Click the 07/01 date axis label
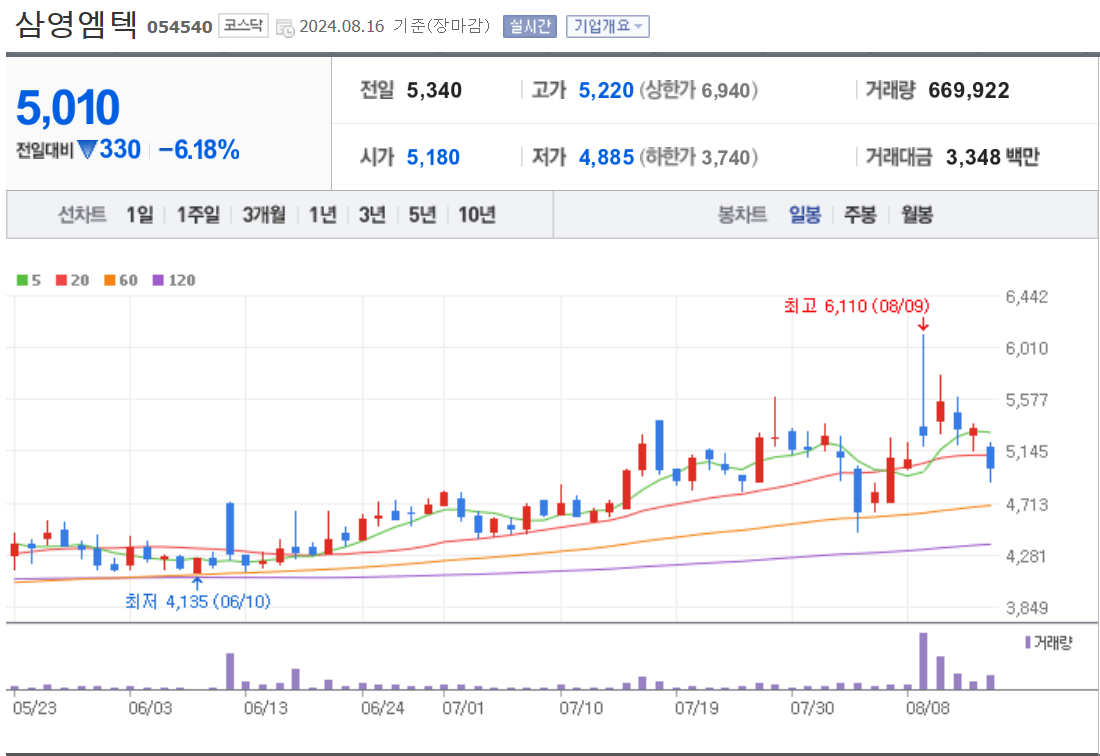The image size is (1100, 756). click(x=463, y=708)
